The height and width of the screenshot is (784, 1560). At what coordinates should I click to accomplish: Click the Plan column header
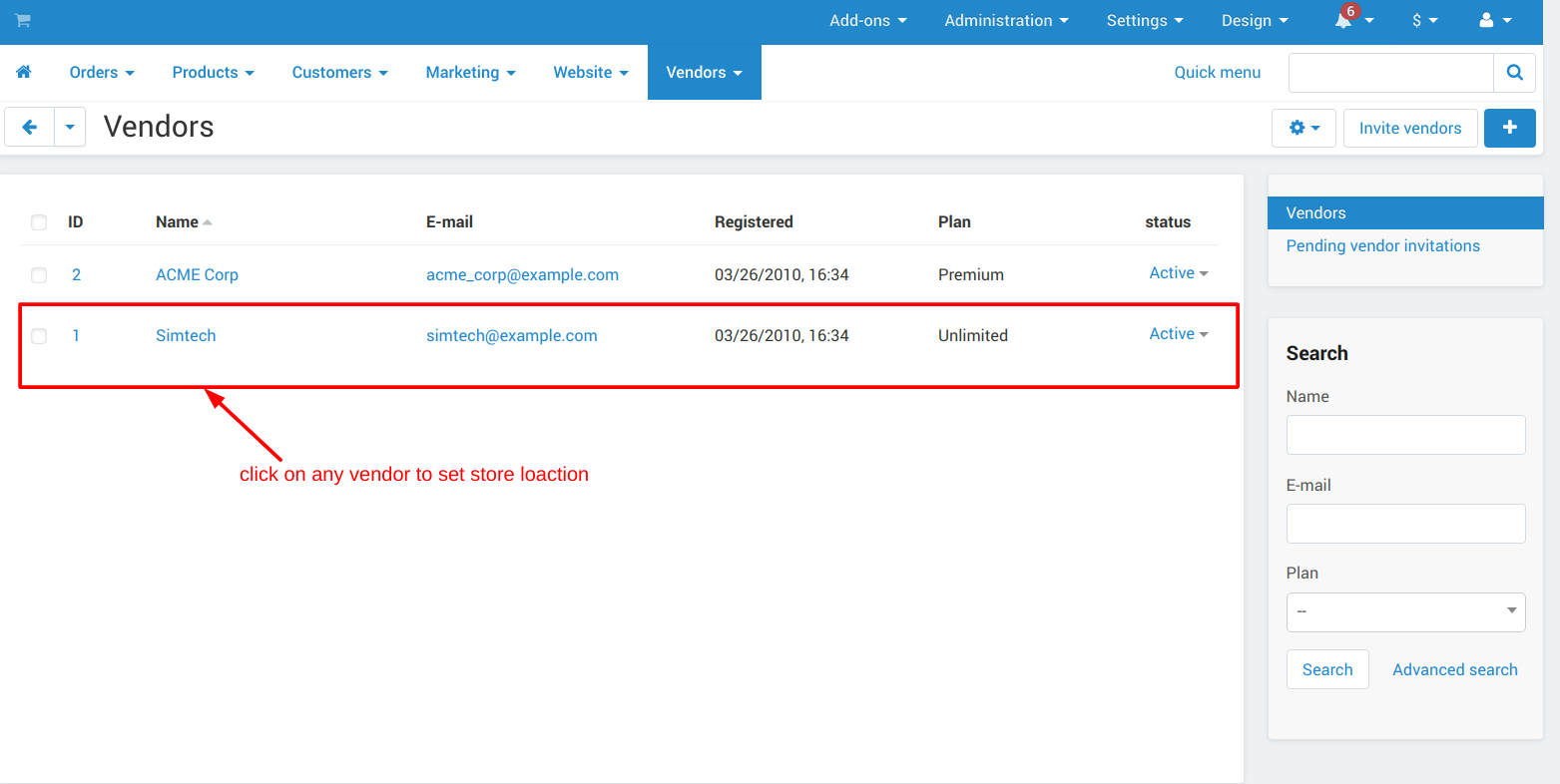pyautogui.click(x=954, y=221)
